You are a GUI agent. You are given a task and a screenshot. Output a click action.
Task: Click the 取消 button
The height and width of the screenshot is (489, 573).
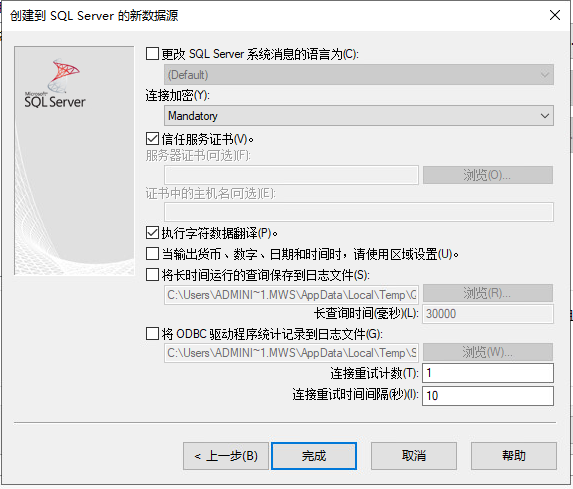[x=414, y=456]
